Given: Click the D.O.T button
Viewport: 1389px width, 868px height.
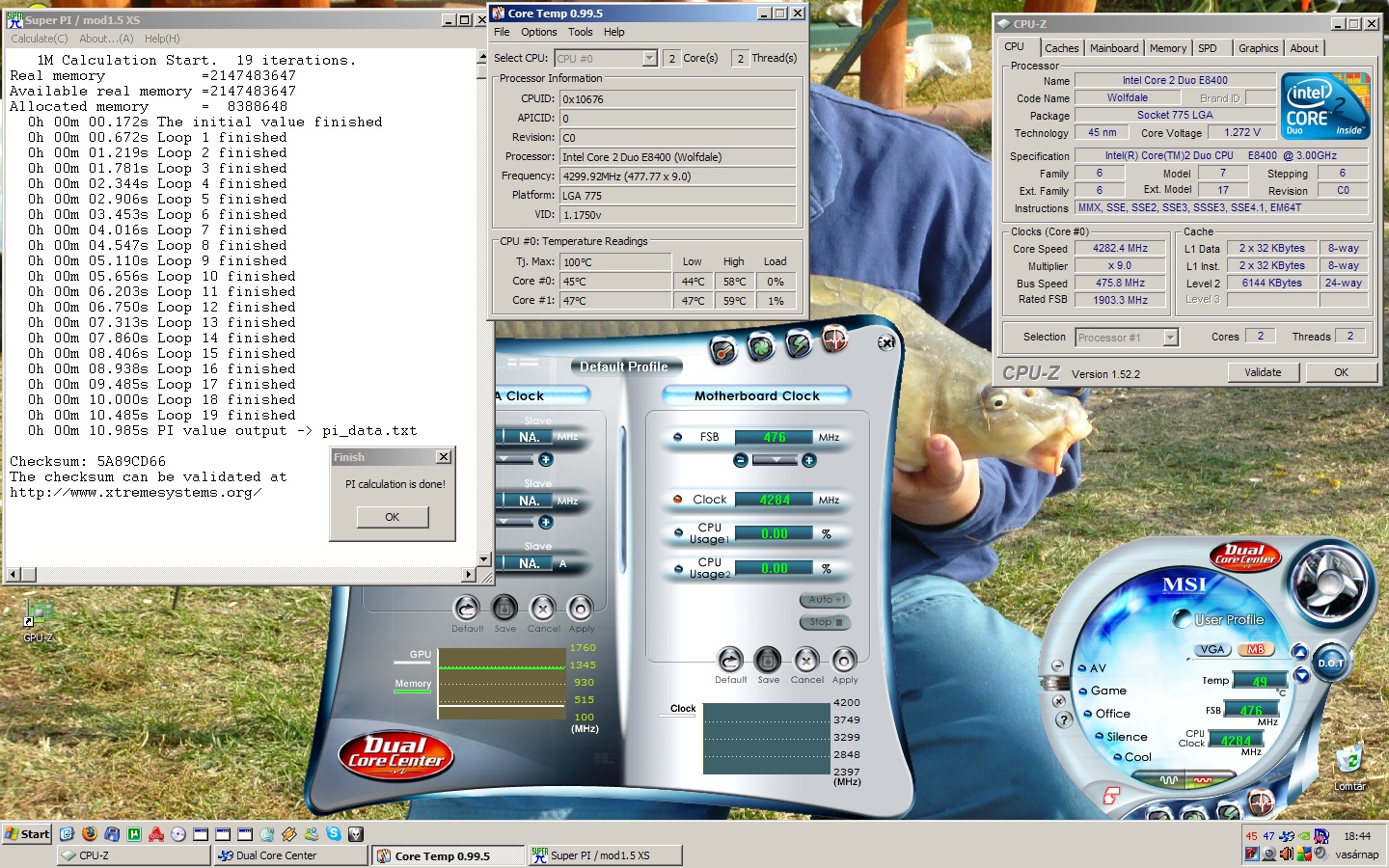Looking at the screenshot, I should coord(1330,663).
